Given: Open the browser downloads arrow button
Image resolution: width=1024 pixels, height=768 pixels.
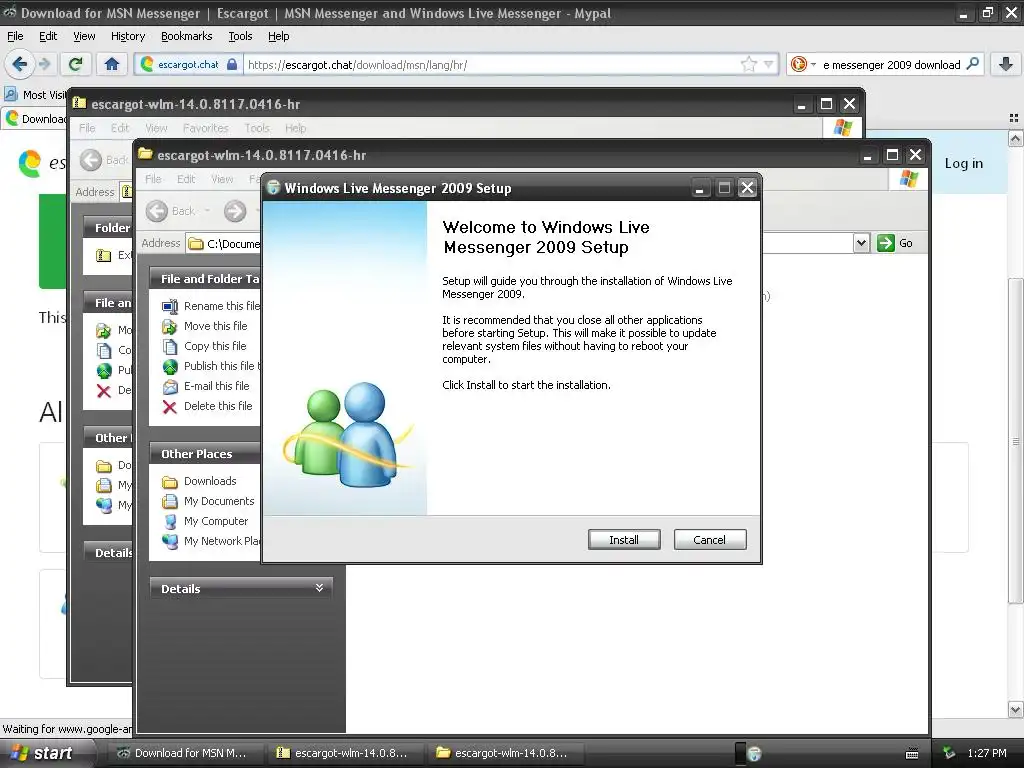Looking at the screenshot, I should [1006, 64].
